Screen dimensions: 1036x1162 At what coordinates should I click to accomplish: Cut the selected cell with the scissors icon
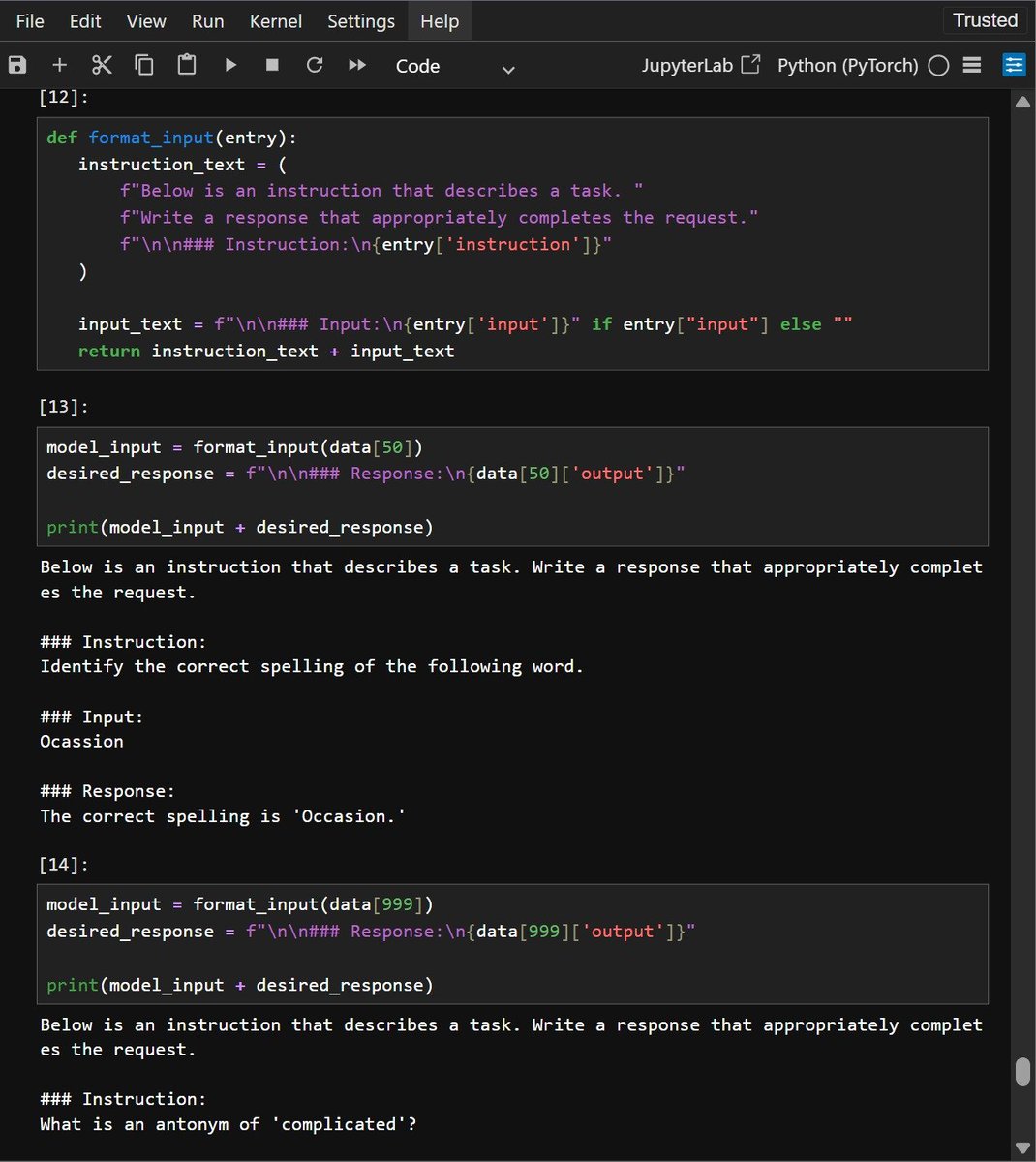[x=102, y=65]
